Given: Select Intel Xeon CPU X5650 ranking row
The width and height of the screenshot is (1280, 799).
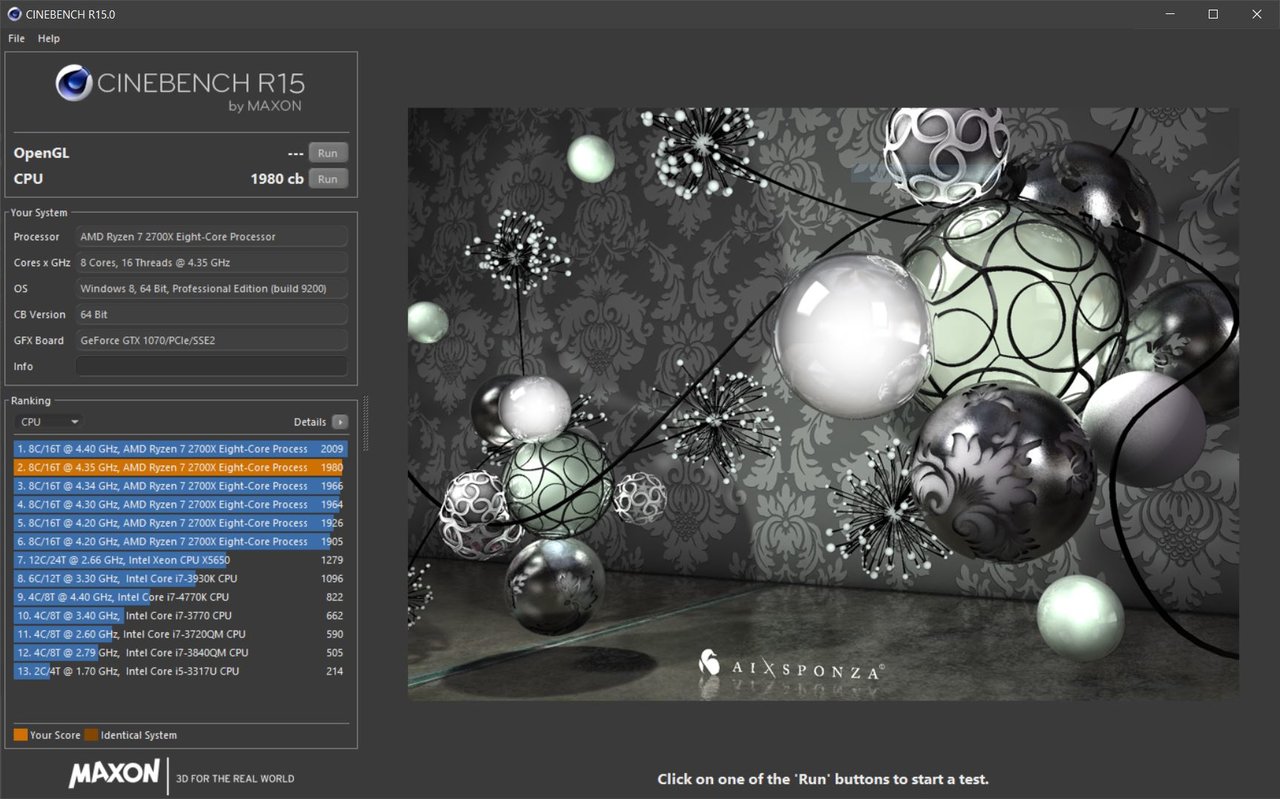Looking at the screenshot, I should click(x=181, y=560).
